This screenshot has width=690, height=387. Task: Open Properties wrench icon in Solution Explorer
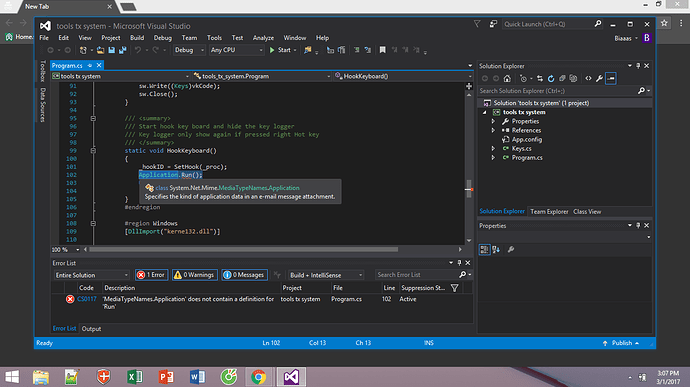tap(599, 78)
